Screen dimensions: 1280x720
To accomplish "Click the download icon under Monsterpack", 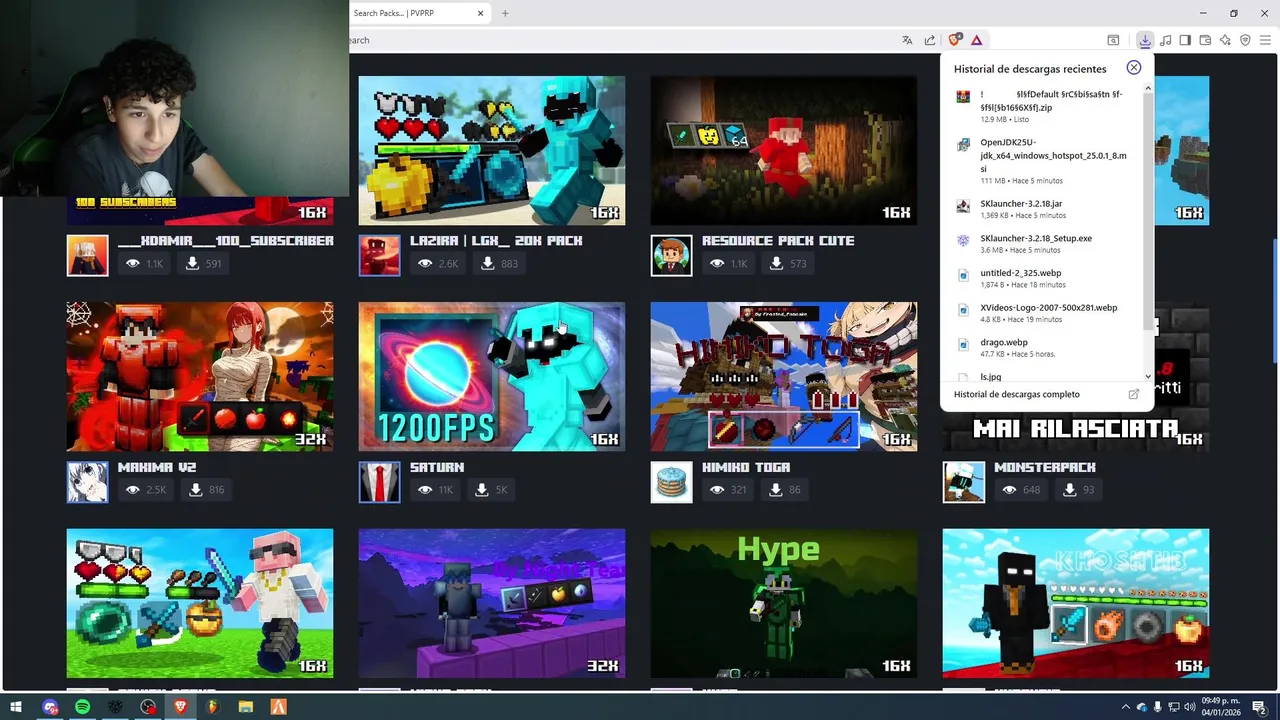I will tap(1070, 490).
